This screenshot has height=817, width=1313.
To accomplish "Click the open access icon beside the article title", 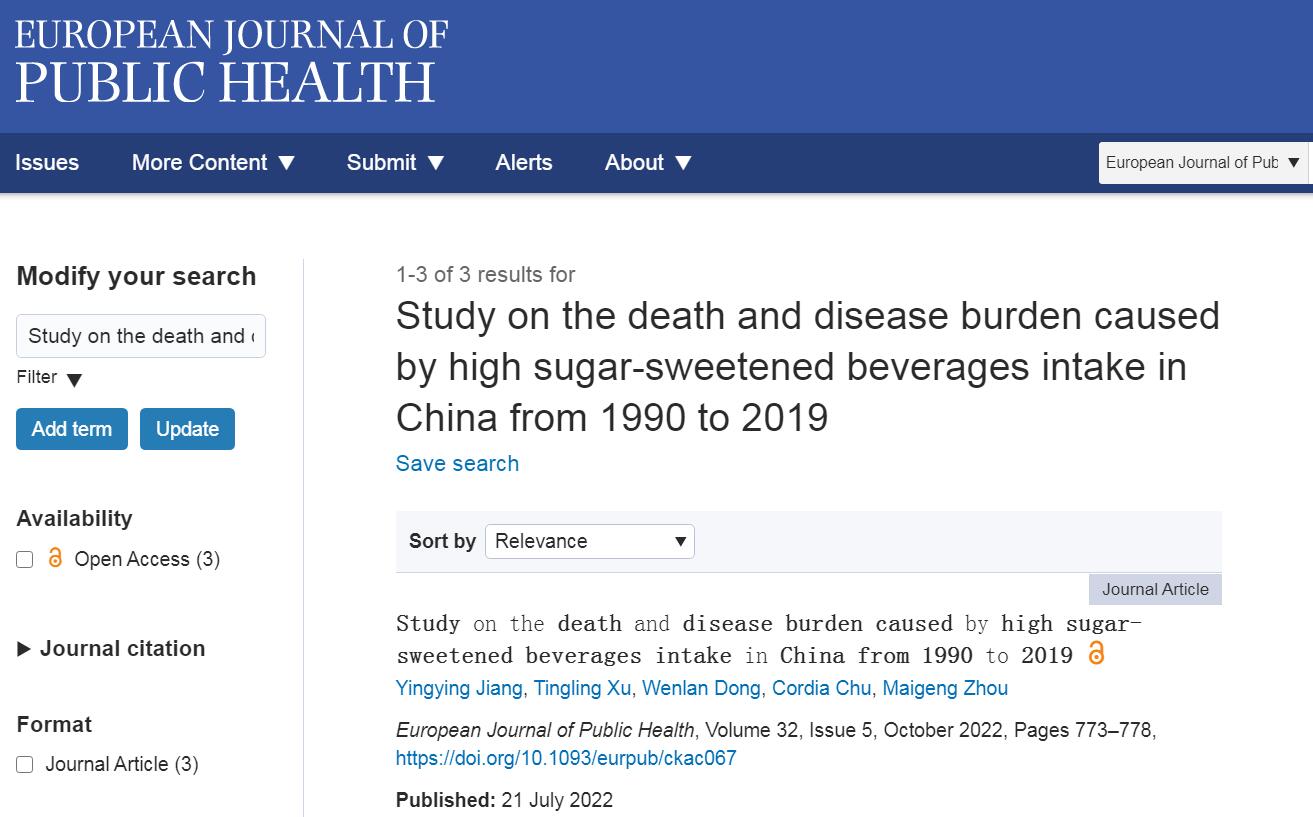I will 1096,654.
